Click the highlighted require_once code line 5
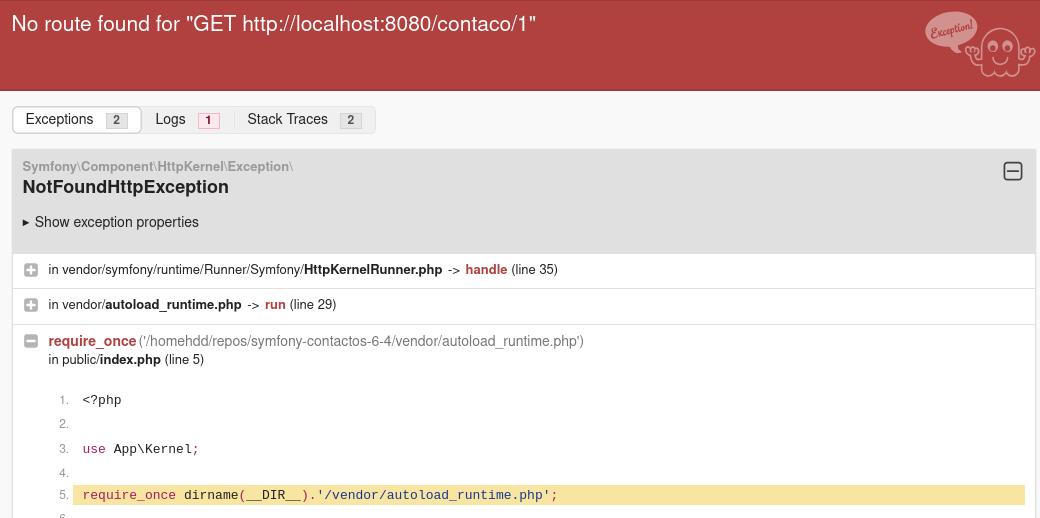Screen dimensions: 1040x518 [x=549, y=495]
